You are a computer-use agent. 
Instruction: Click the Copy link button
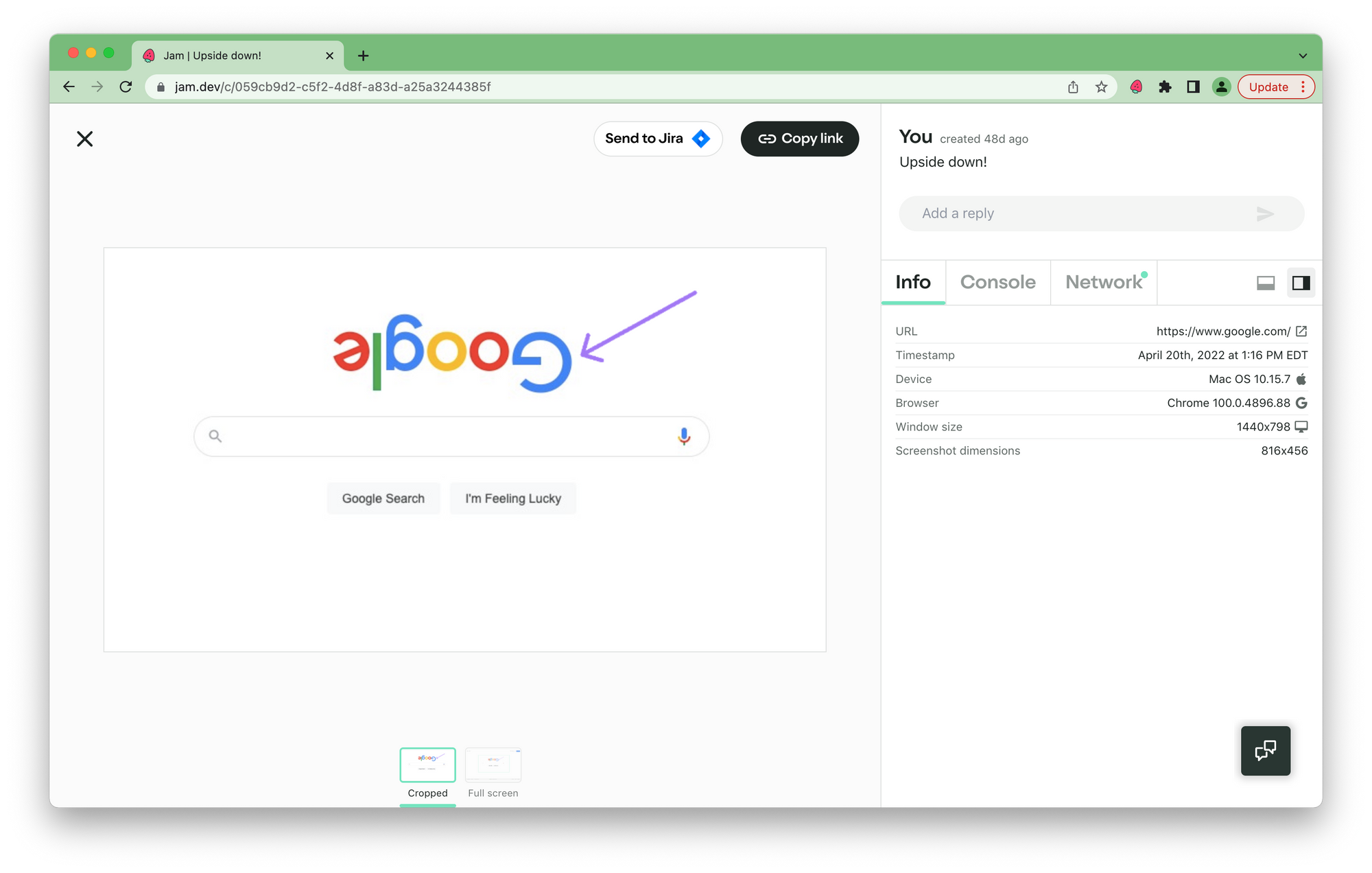click(x=800, y=139)
